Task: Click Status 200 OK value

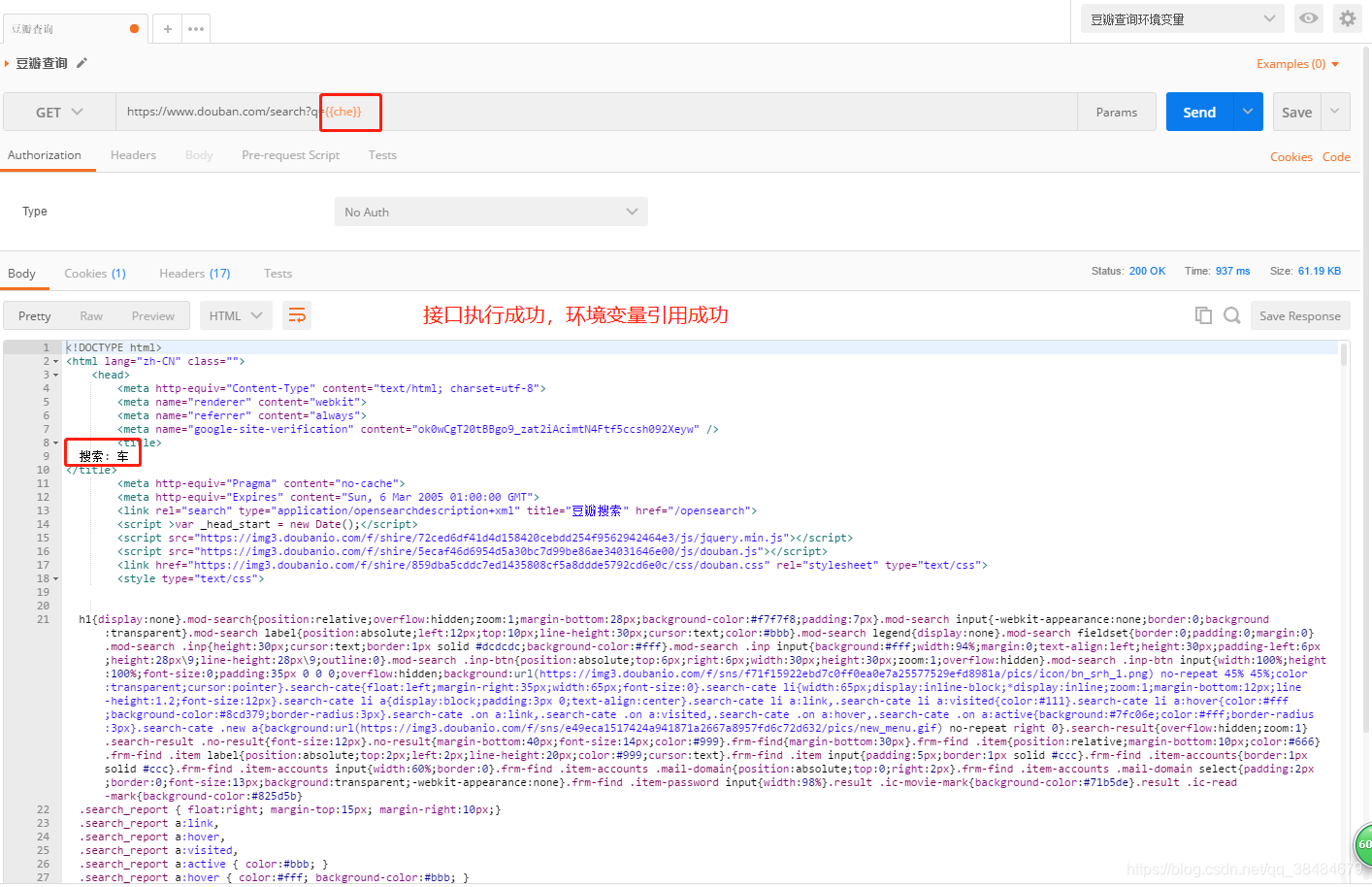Action: coord(1147,271)
